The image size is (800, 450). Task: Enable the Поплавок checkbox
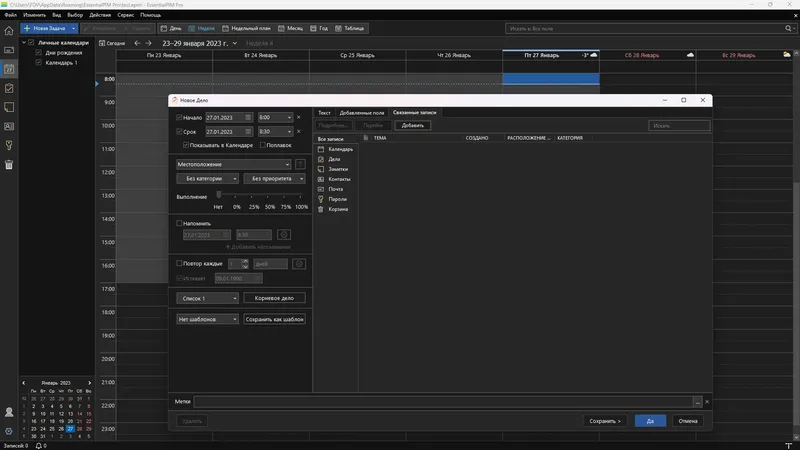263,145
